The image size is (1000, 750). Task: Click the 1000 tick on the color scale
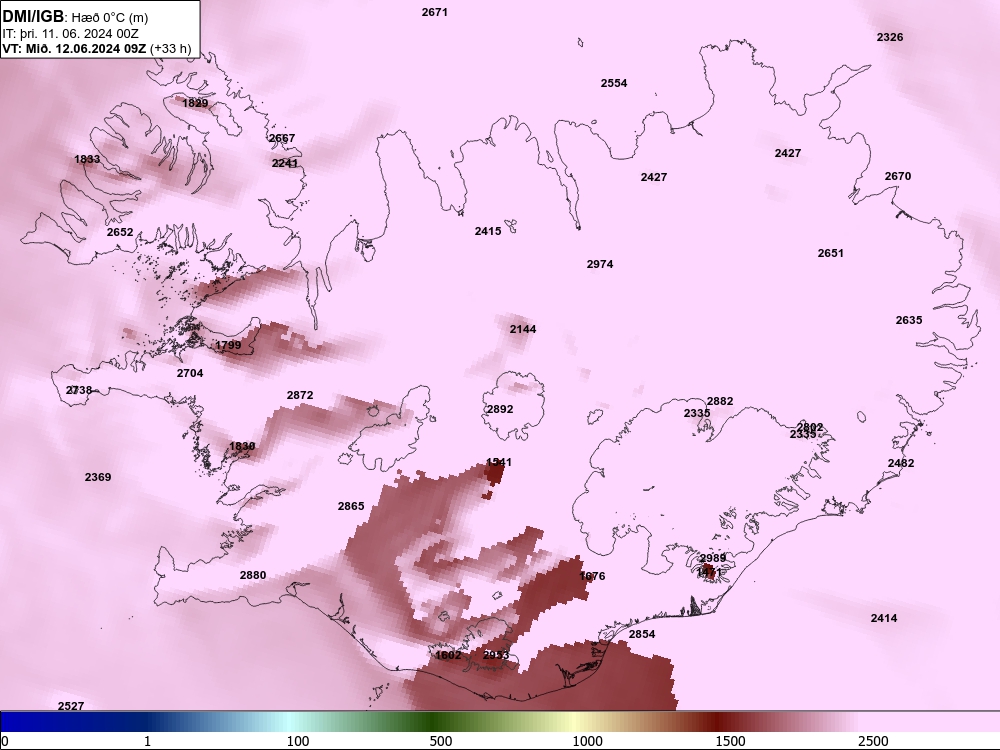pyautogui.click(x=587, y=741)
